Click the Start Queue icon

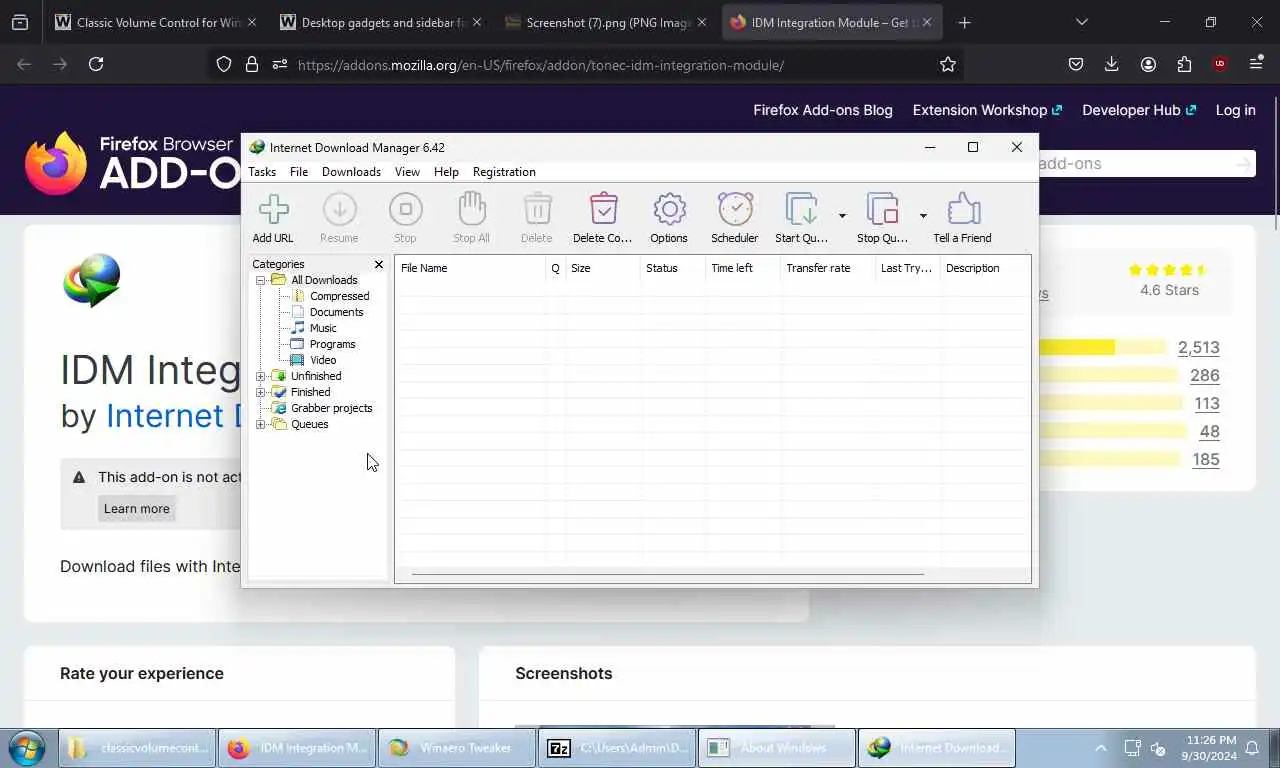[x=801, y=210]
